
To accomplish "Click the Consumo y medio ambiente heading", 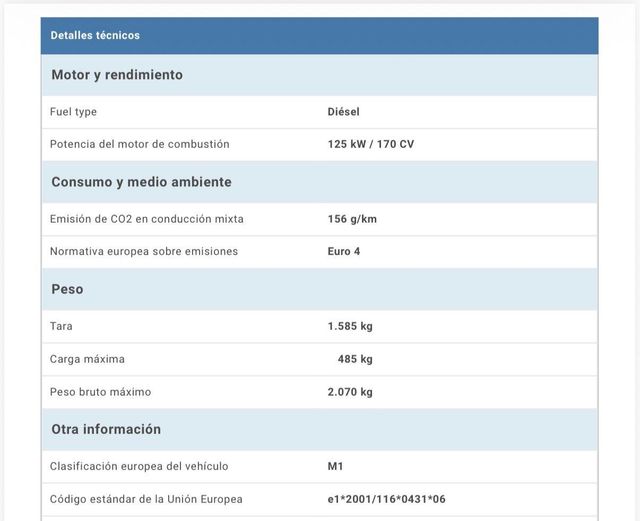I will (x=141, y=182).
